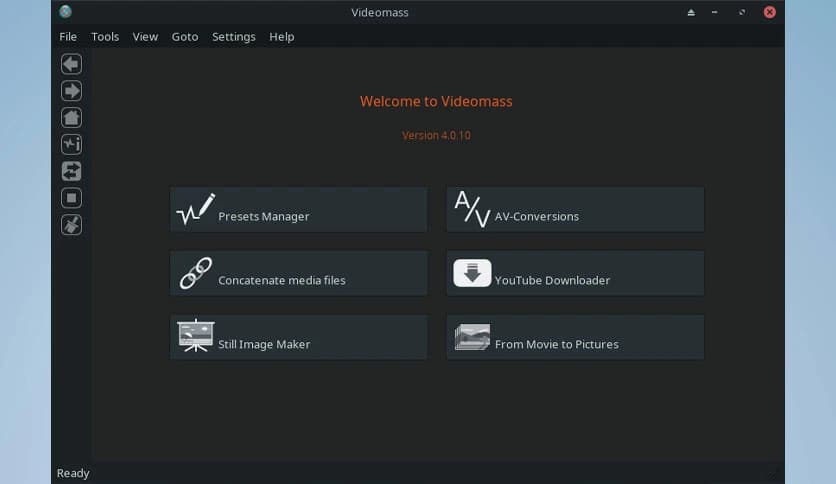Launch AV-Conversions panel
Viewport: 836px width, 484px height.
click(x=575, y=209)
